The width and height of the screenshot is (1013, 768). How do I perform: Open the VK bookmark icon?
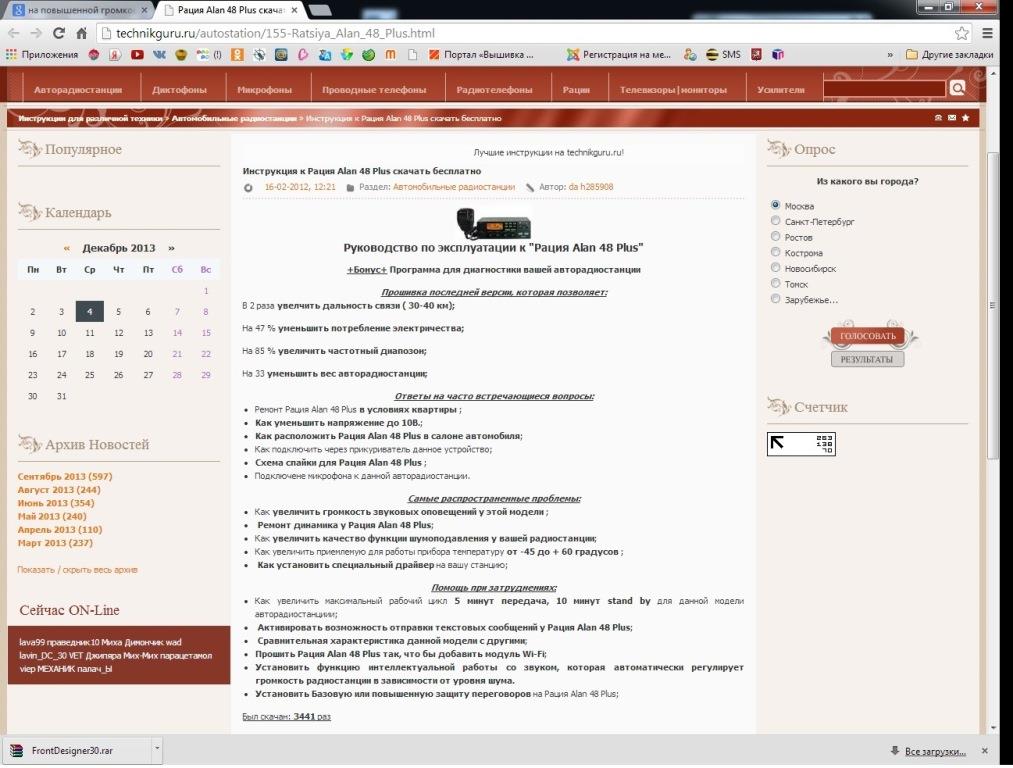(x=159, y=55)
